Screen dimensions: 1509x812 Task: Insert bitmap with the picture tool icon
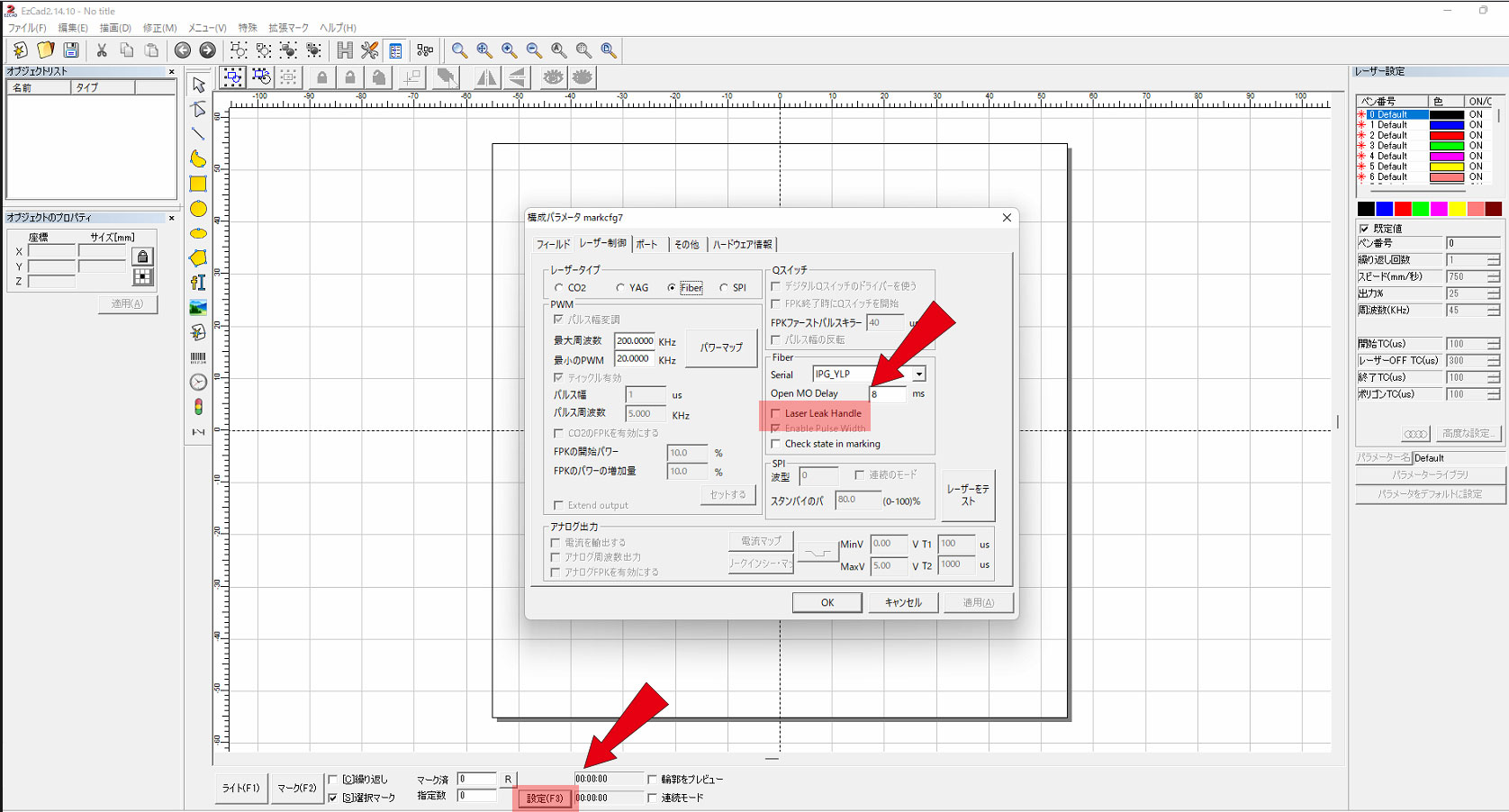pyautogui.click(x=198, y=307)
